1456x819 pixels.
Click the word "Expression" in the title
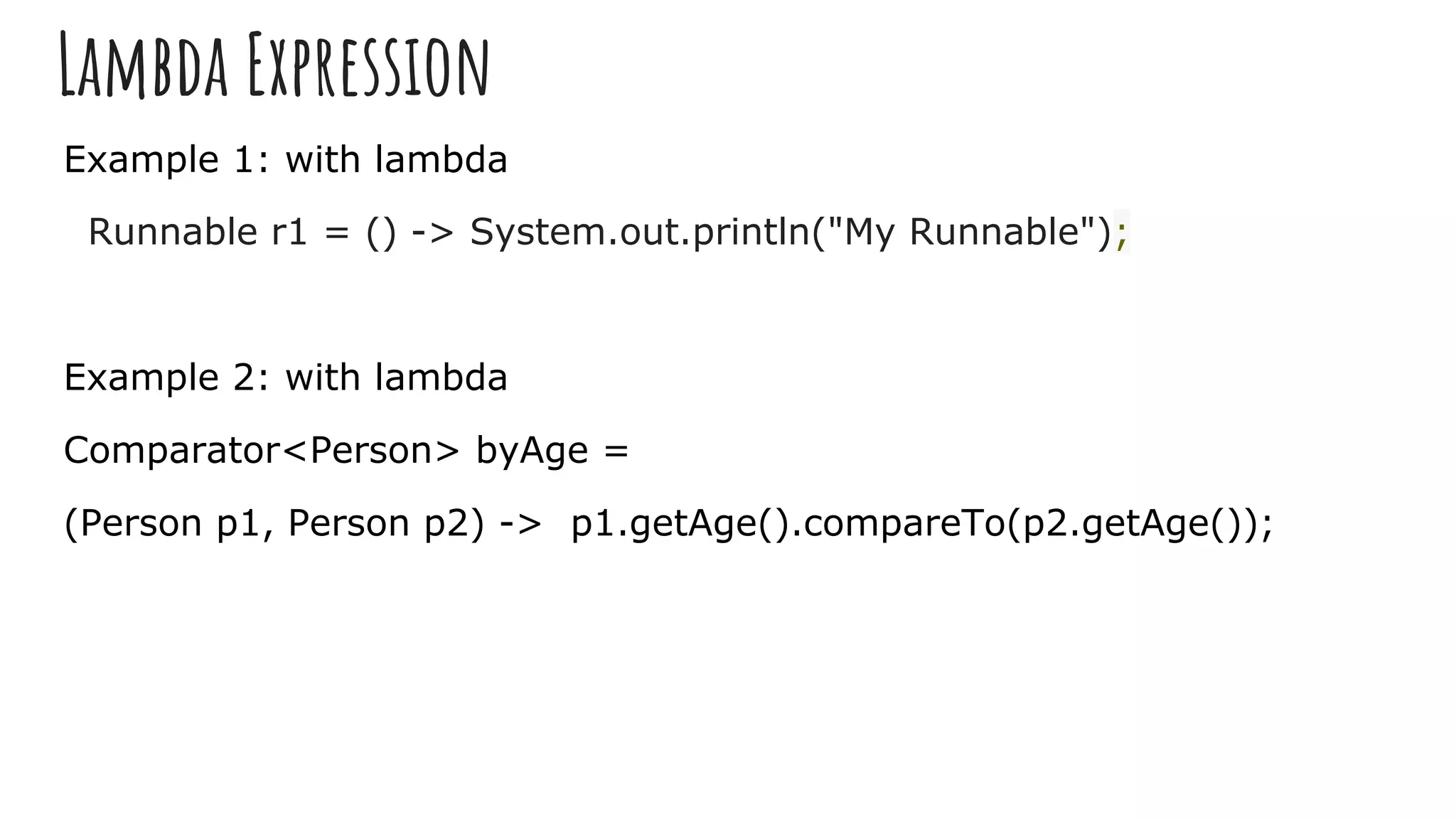[368, 65]
